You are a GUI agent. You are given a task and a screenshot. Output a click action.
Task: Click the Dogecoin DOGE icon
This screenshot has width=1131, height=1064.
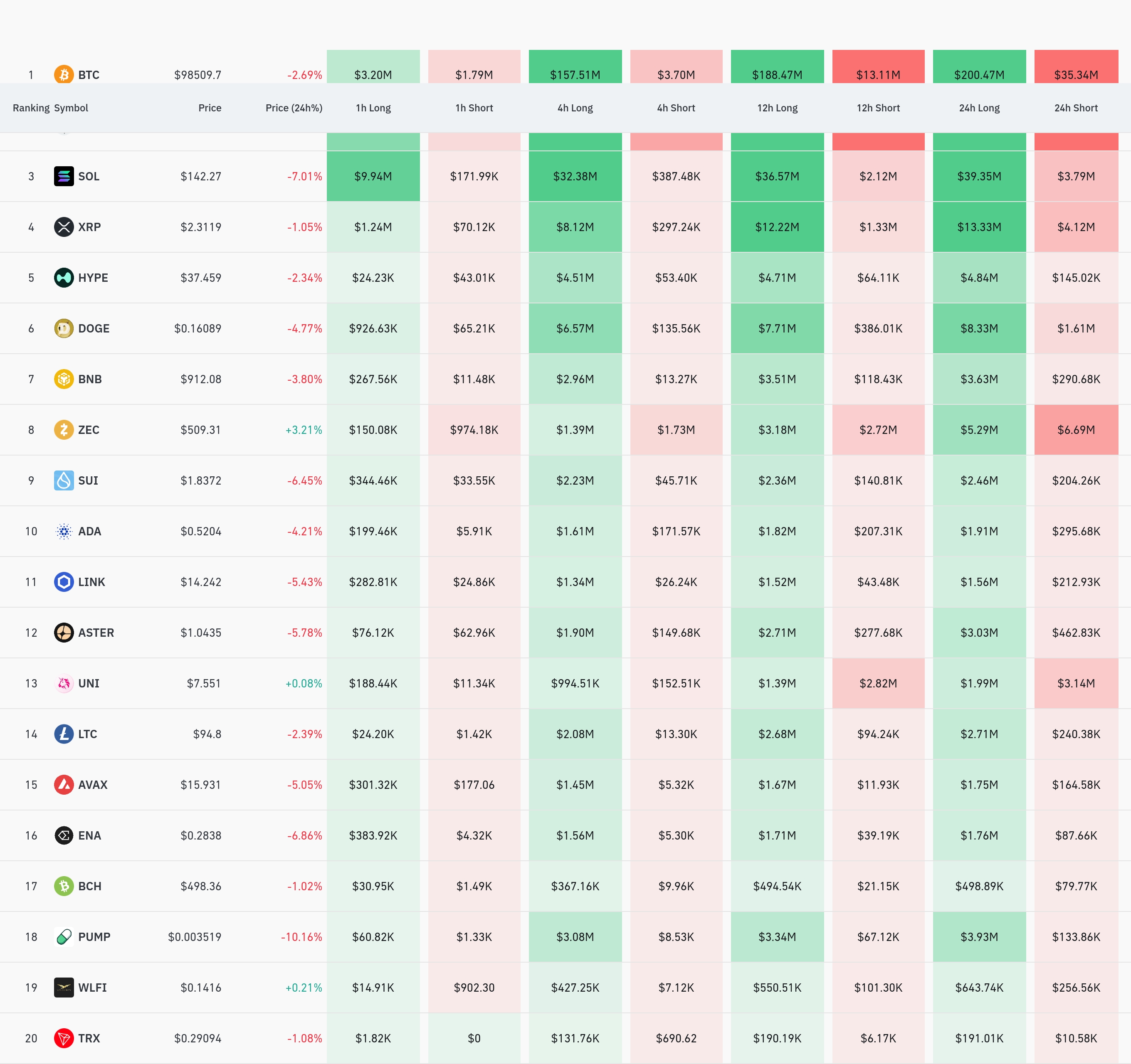click(64, 328)
